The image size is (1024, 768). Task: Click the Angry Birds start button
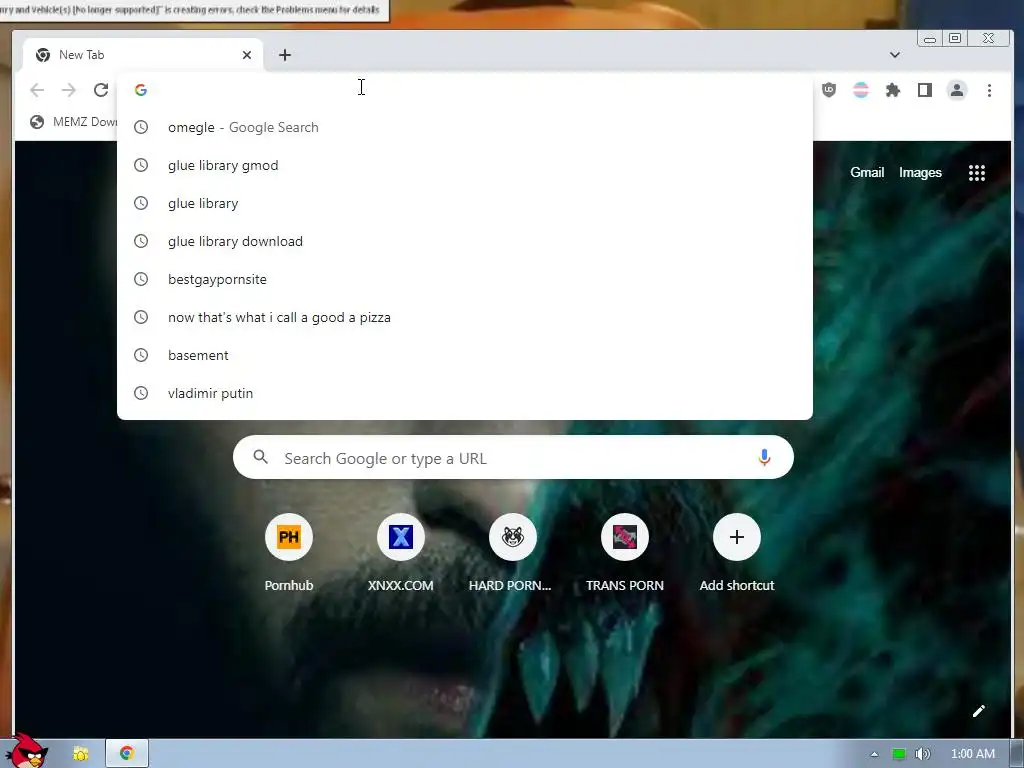(x=26, y=751)
